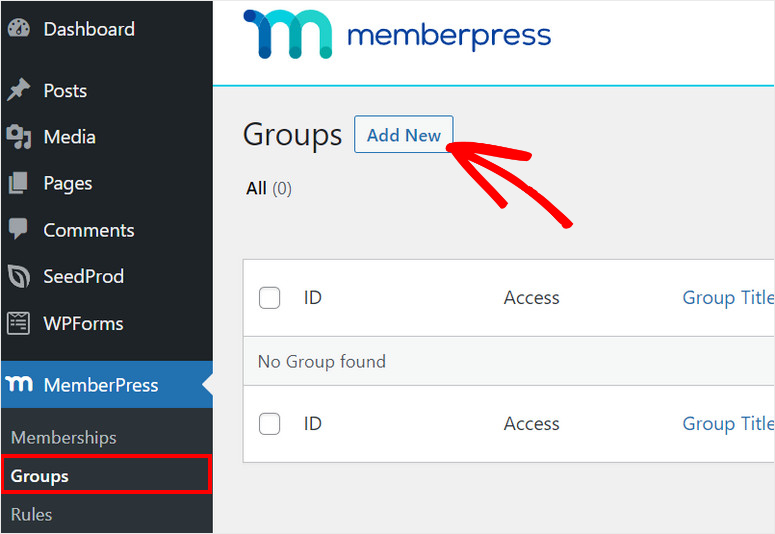
Task: Click the MemberPress 'm' sidebar icon
Action: click(x=19, y=385)
